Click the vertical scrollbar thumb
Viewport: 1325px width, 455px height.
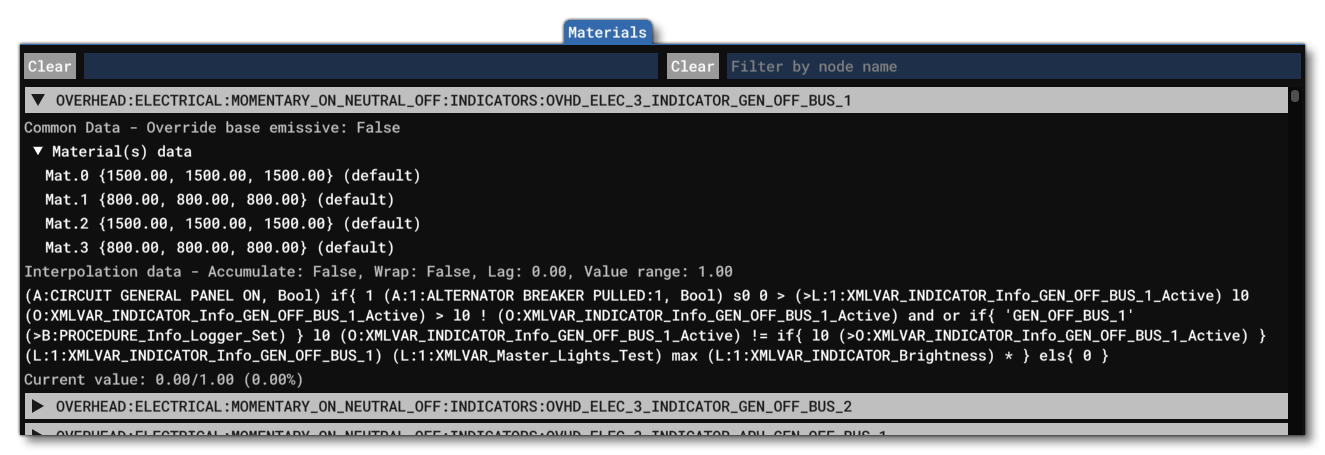click(x=1295, y=96)
